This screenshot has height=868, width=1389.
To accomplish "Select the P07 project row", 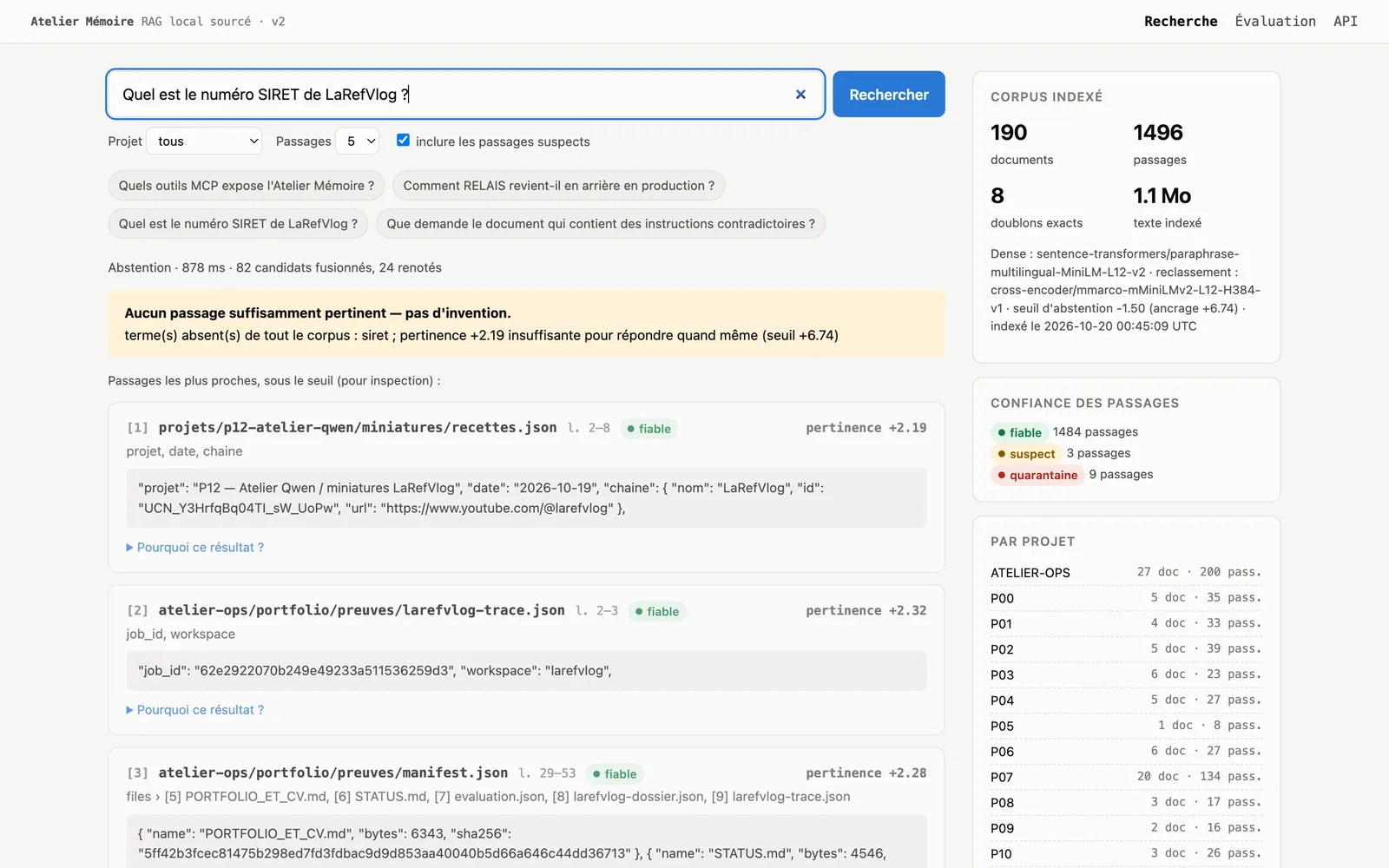I will pos(1126,777).
